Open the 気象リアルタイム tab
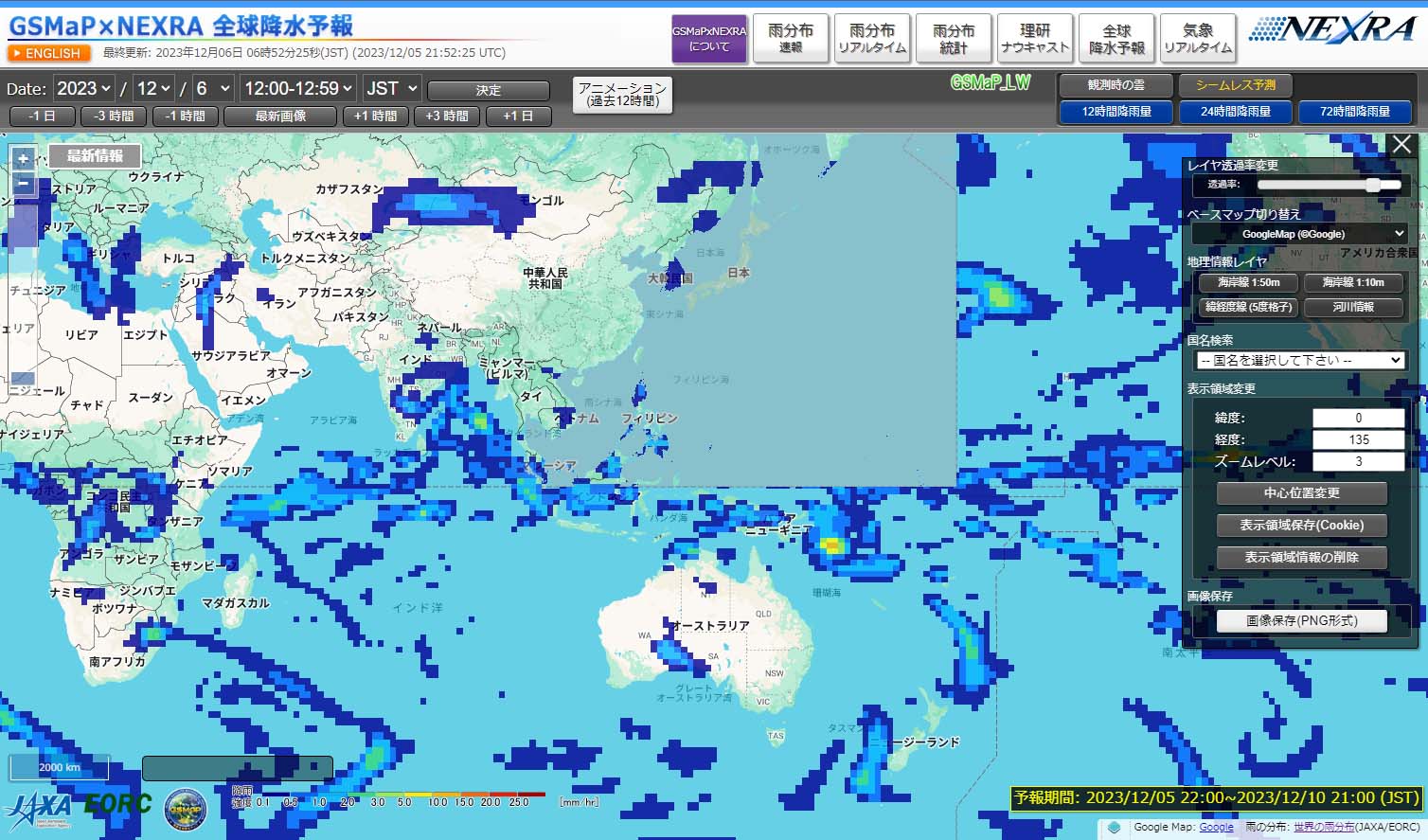1428x840 pixels. coord(1198,39)
